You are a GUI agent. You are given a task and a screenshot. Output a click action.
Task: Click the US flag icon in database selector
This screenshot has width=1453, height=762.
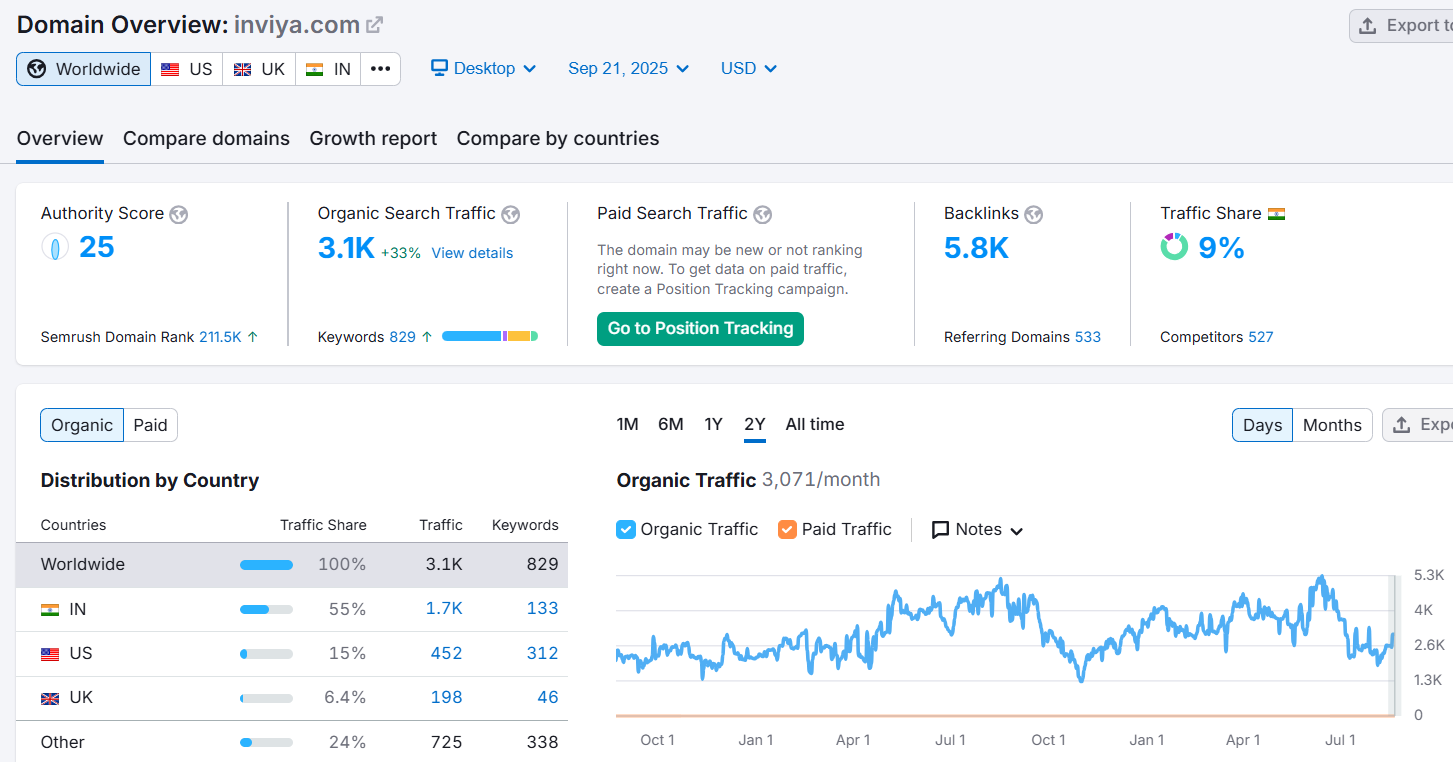pyautogui.click(x=170, y=69)
